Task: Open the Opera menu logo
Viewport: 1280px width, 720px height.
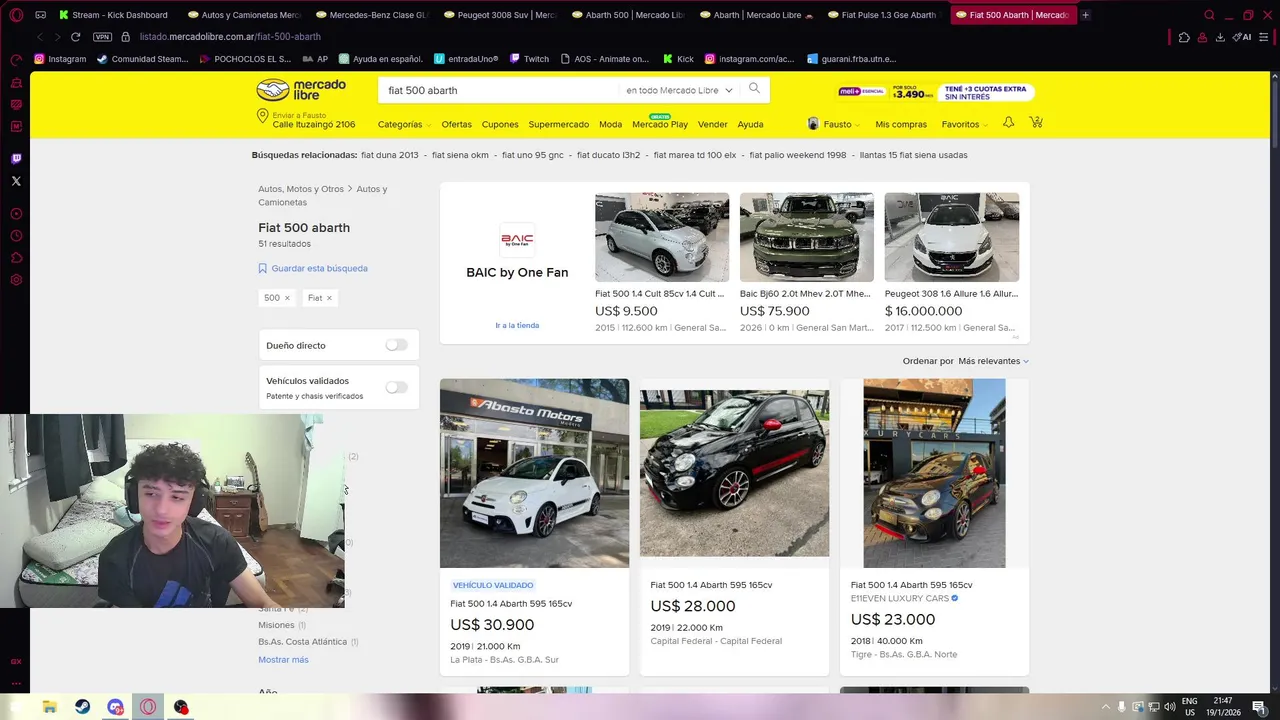Action: pyautogui.click(x=16, y=15)
